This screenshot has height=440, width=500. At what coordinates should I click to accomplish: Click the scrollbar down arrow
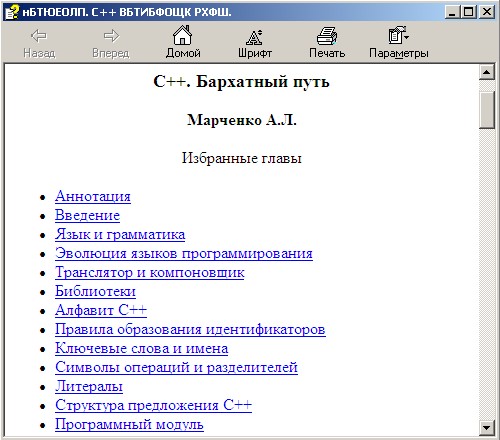[487, 427]
